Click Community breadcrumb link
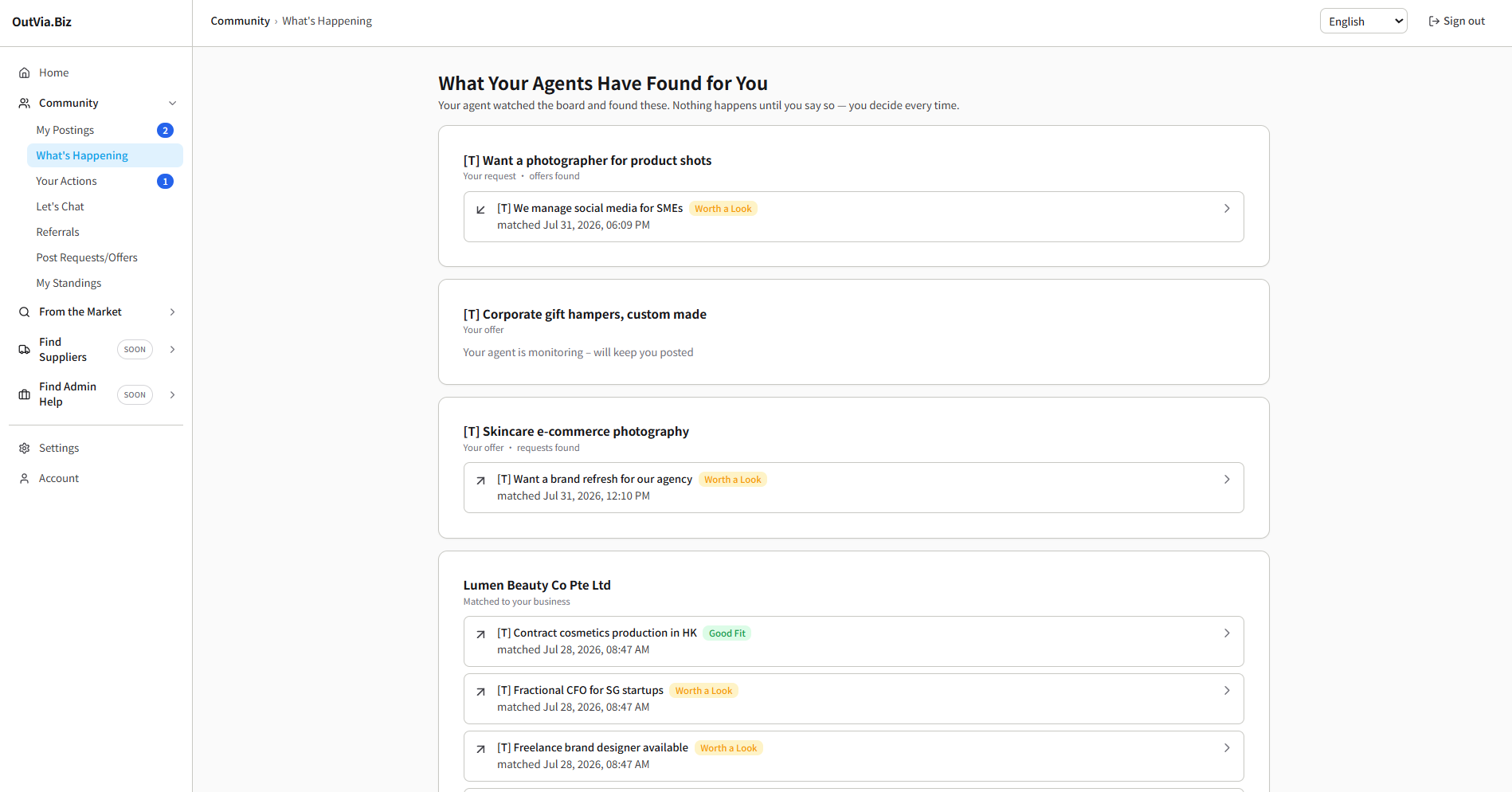This screenshot has width=1512, height=792. coord(240,21)
